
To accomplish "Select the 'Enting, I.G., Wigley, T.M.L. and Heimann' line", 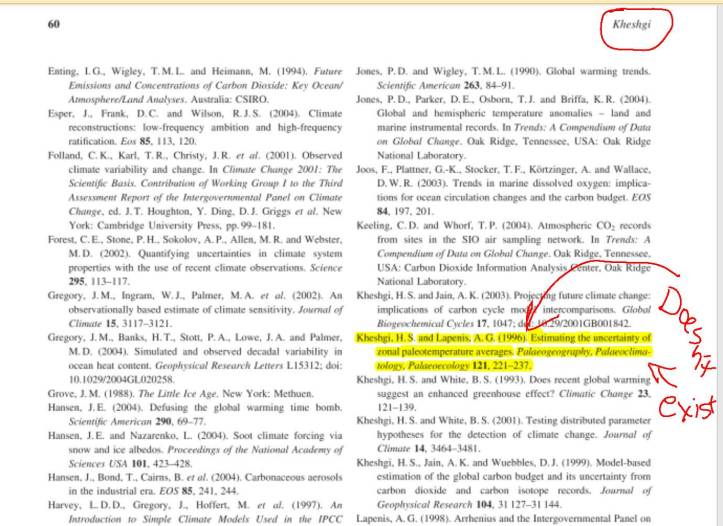I will click(195, 71).
